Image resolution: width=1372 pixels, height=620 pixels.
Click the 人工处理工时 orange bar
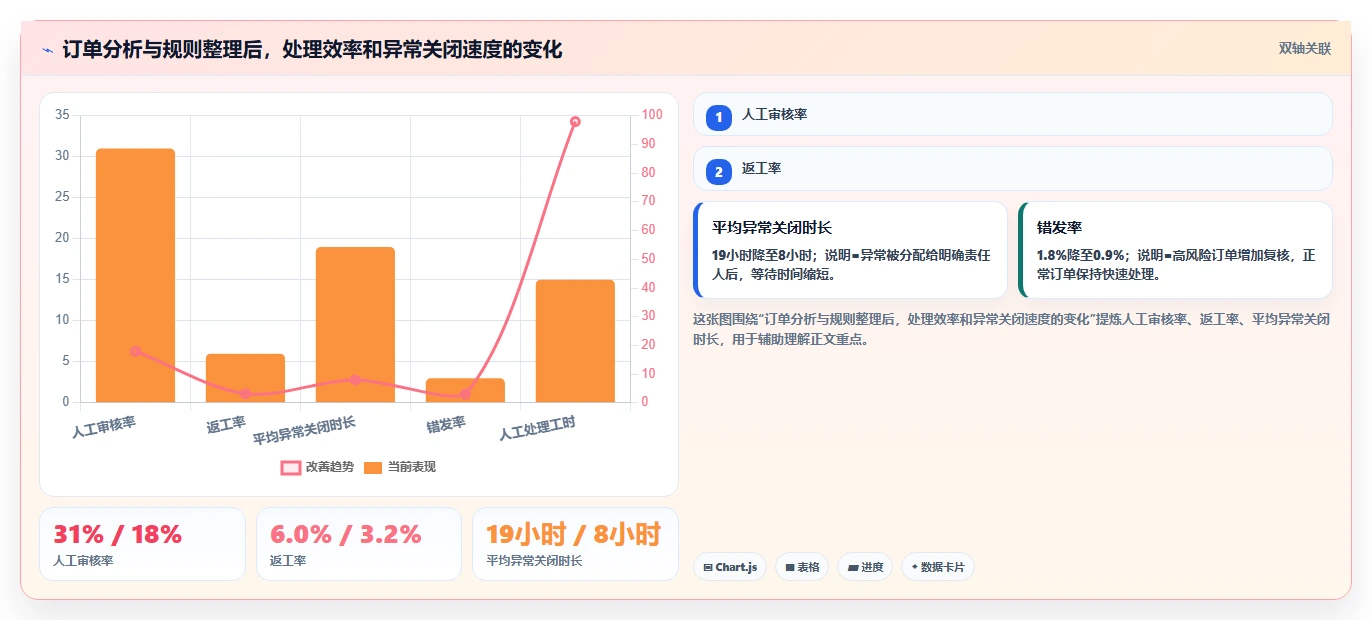575,341
